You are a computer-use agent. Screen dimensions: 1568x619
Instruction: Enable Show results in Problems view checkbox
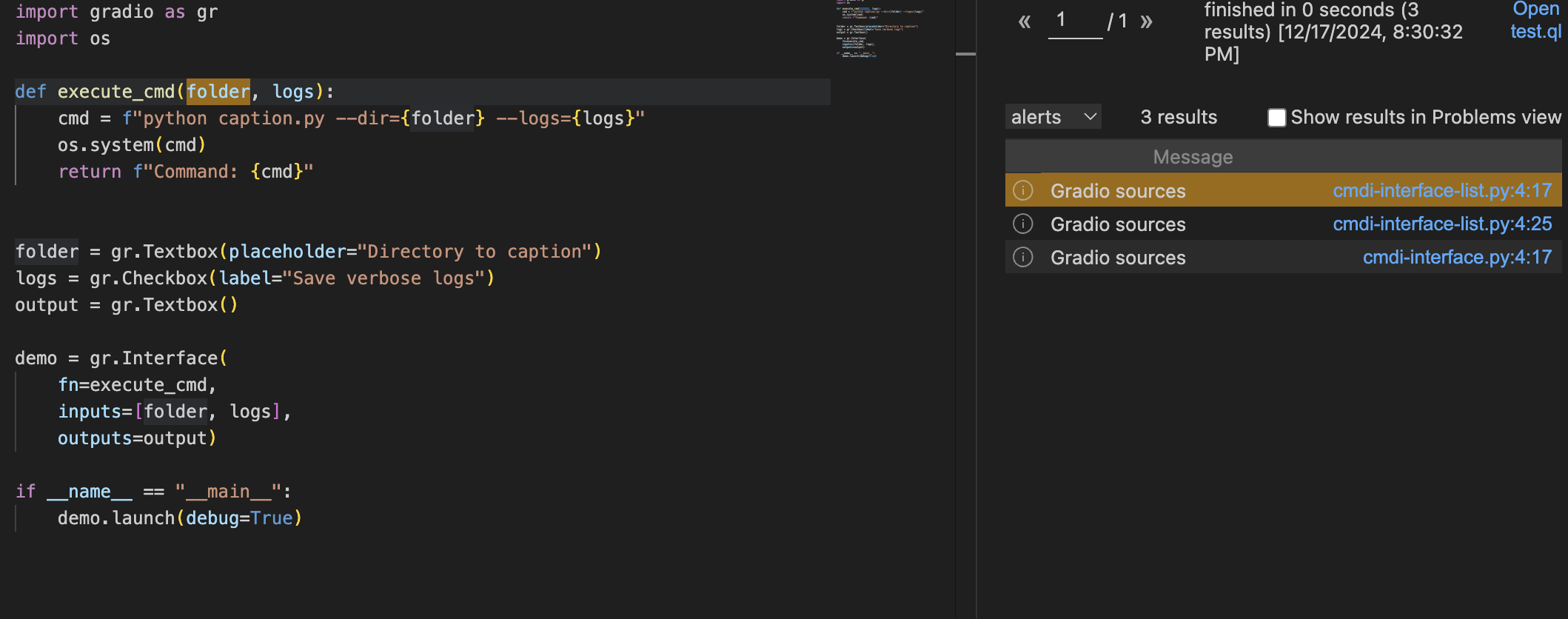(1276, 118)
